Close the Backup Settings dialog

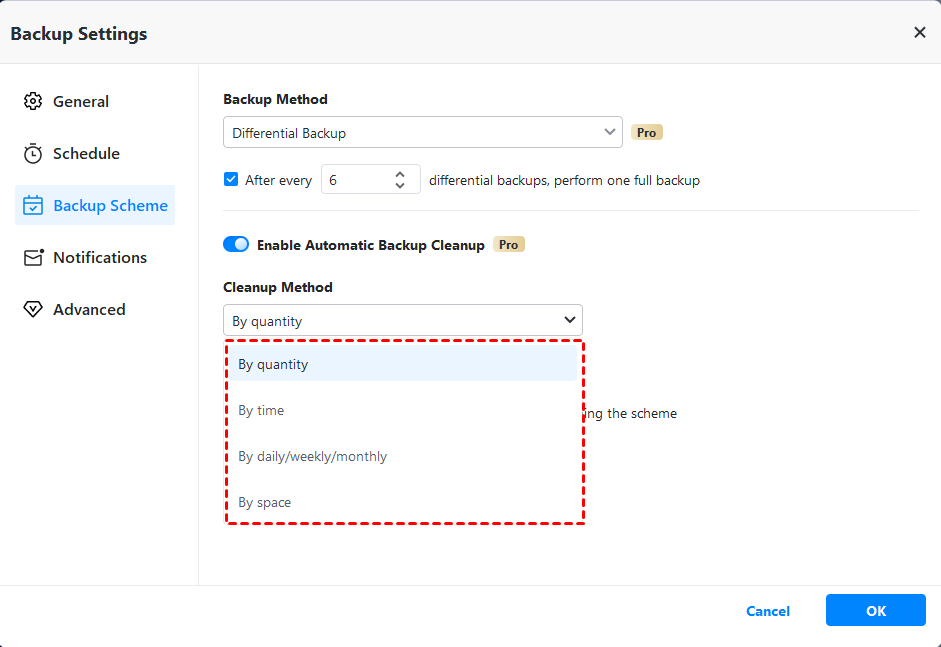pyautogui.click(x=919, y=32)
